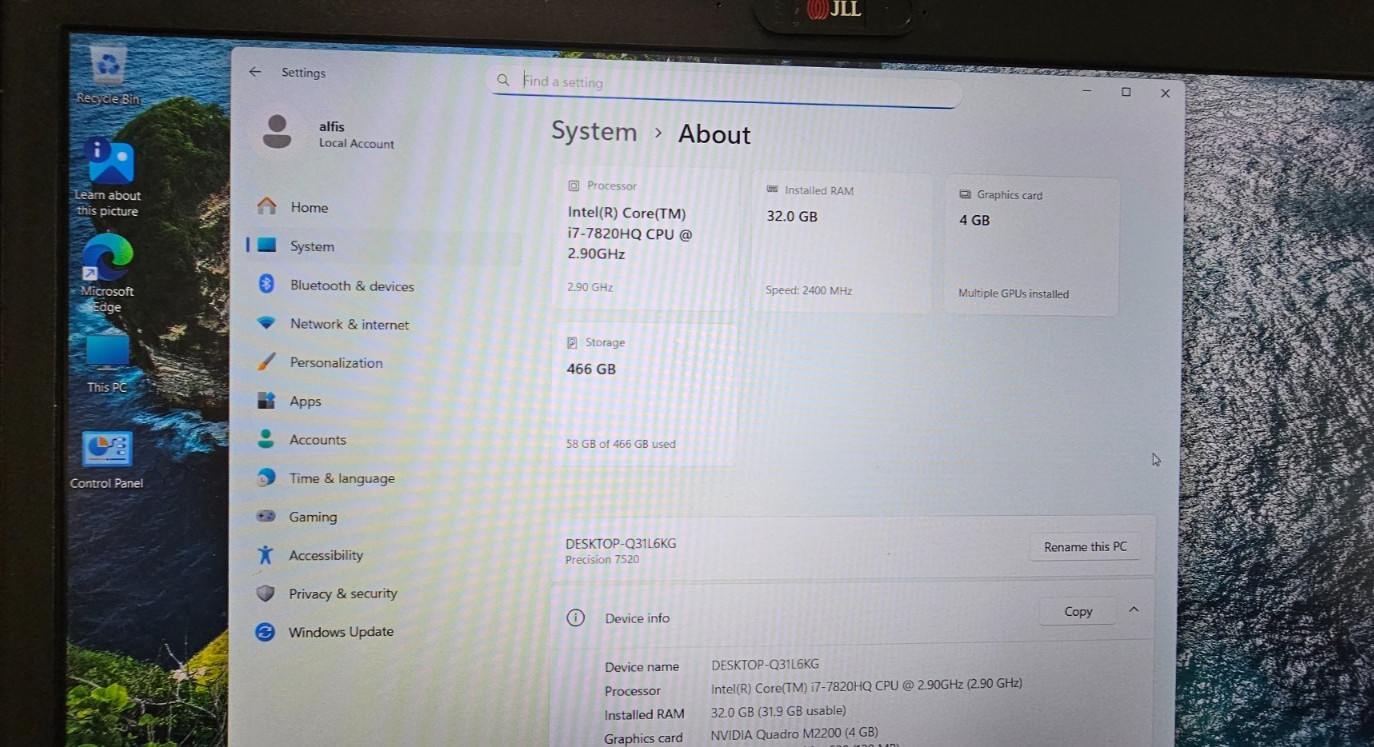Click the Apps grid icon

[266, 400]
